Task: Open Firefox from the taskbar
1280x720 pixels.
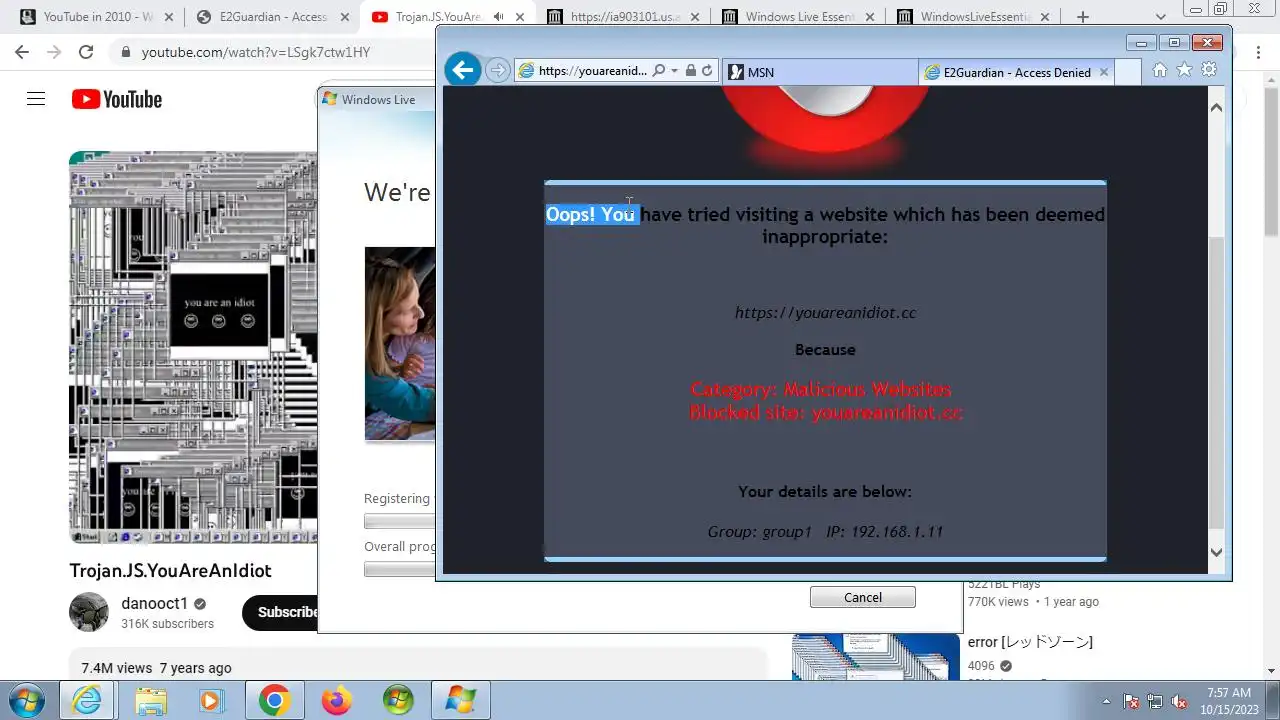Action: click(x=336, y=701)
